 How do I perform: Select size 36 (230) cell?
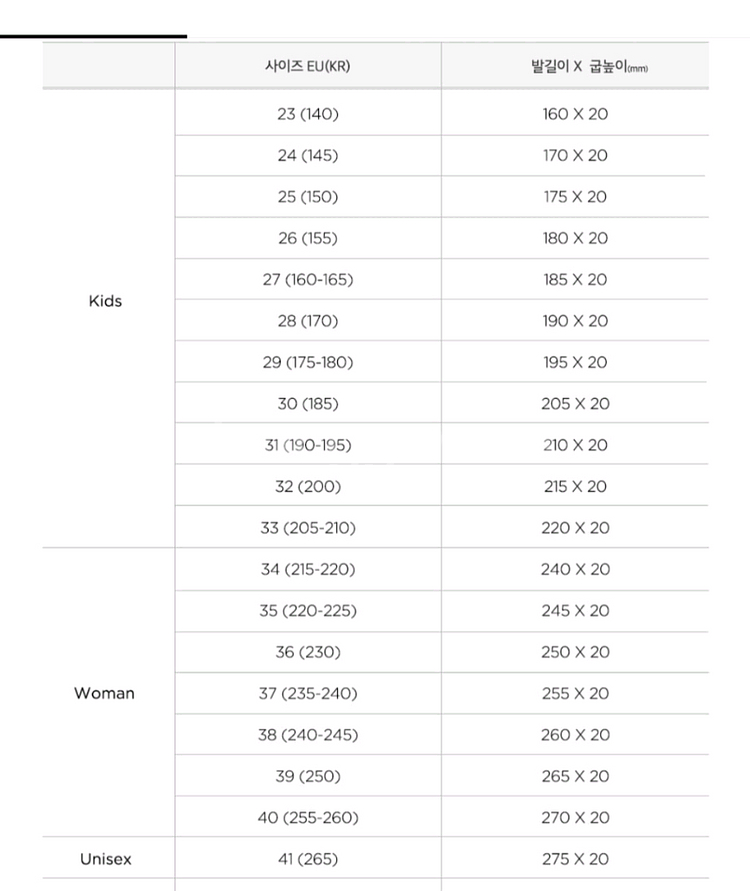pyautogui.click(x=308, y=652)
